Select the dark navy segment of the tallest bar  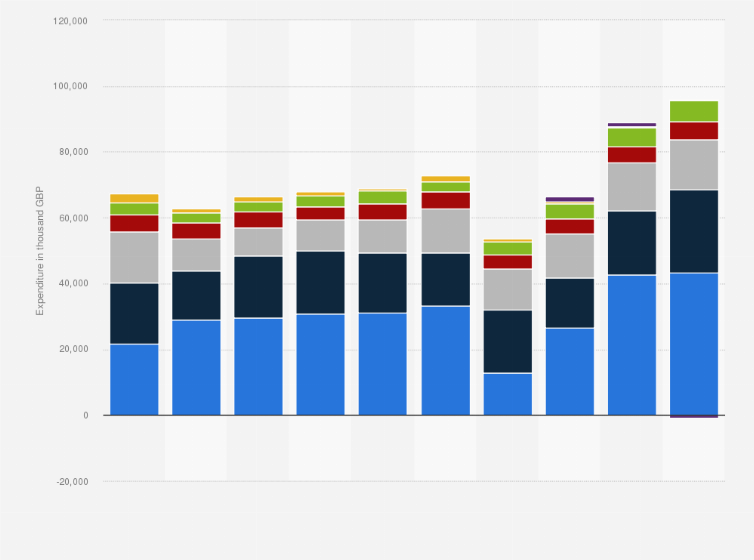(x=694, y=232)
